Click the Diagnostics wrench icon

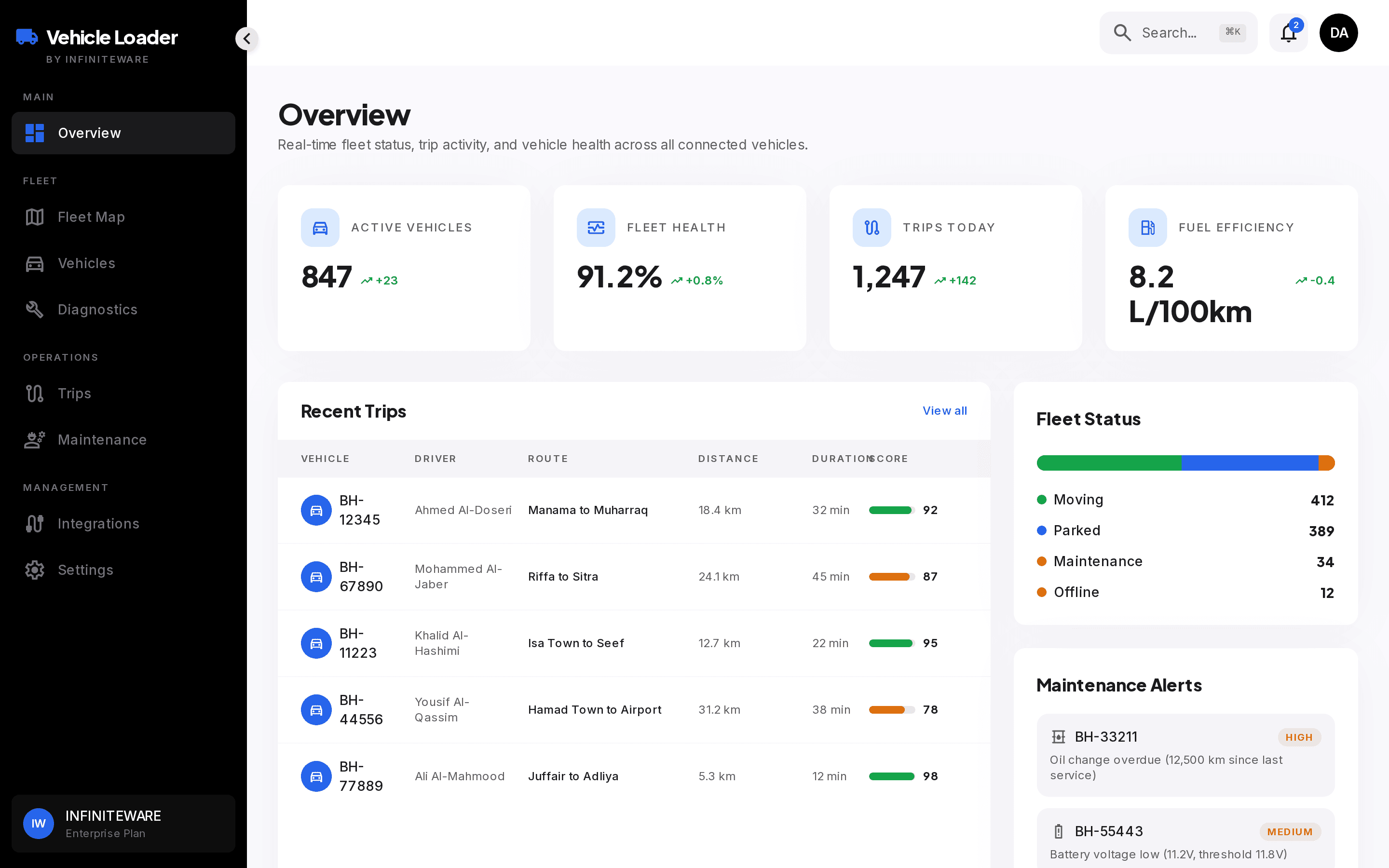click(x=34, y=310)
